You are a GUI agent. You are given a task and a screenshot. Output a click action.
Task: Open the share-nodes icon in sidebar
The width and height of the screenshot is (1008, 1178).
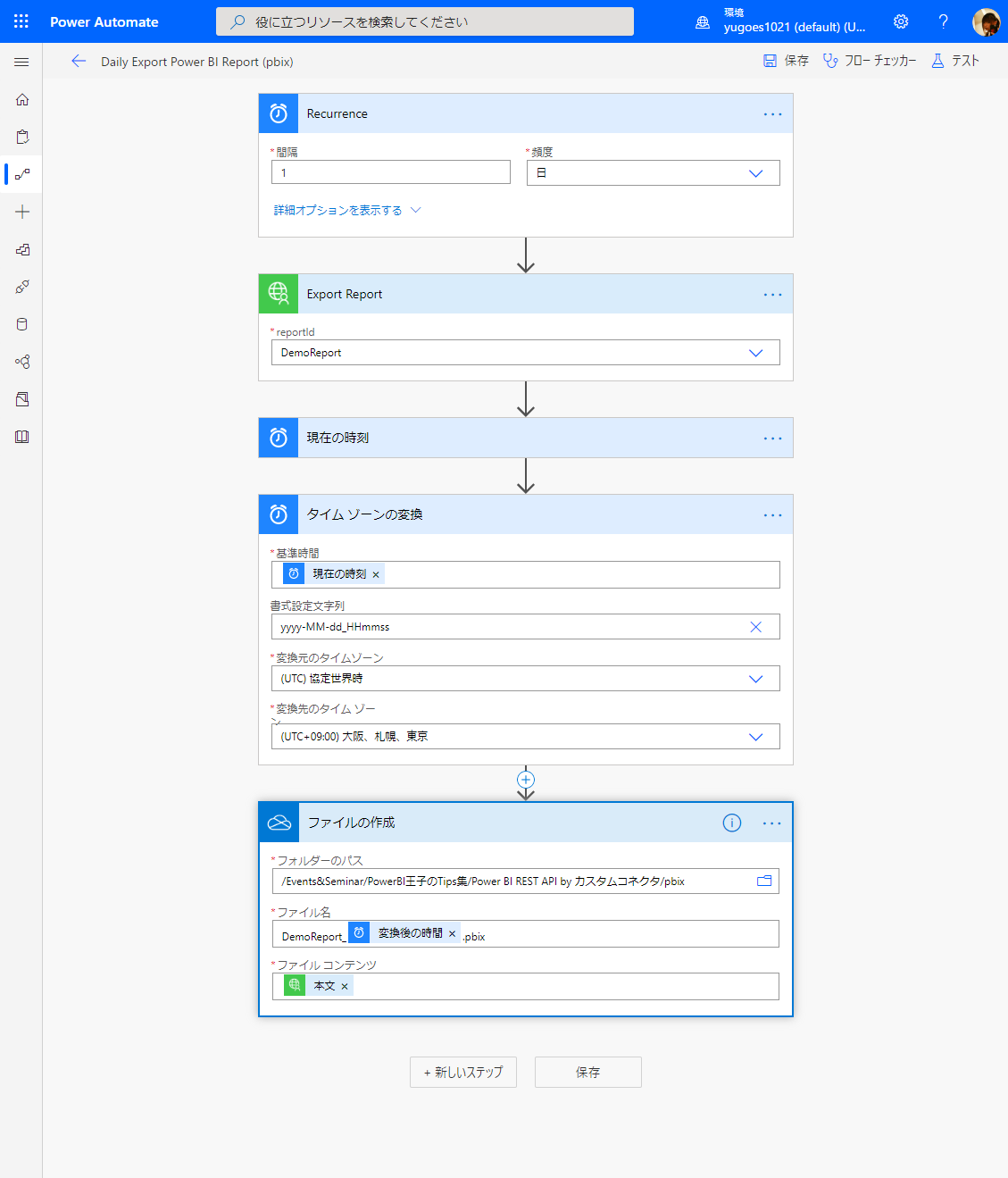tap(22, 362)
